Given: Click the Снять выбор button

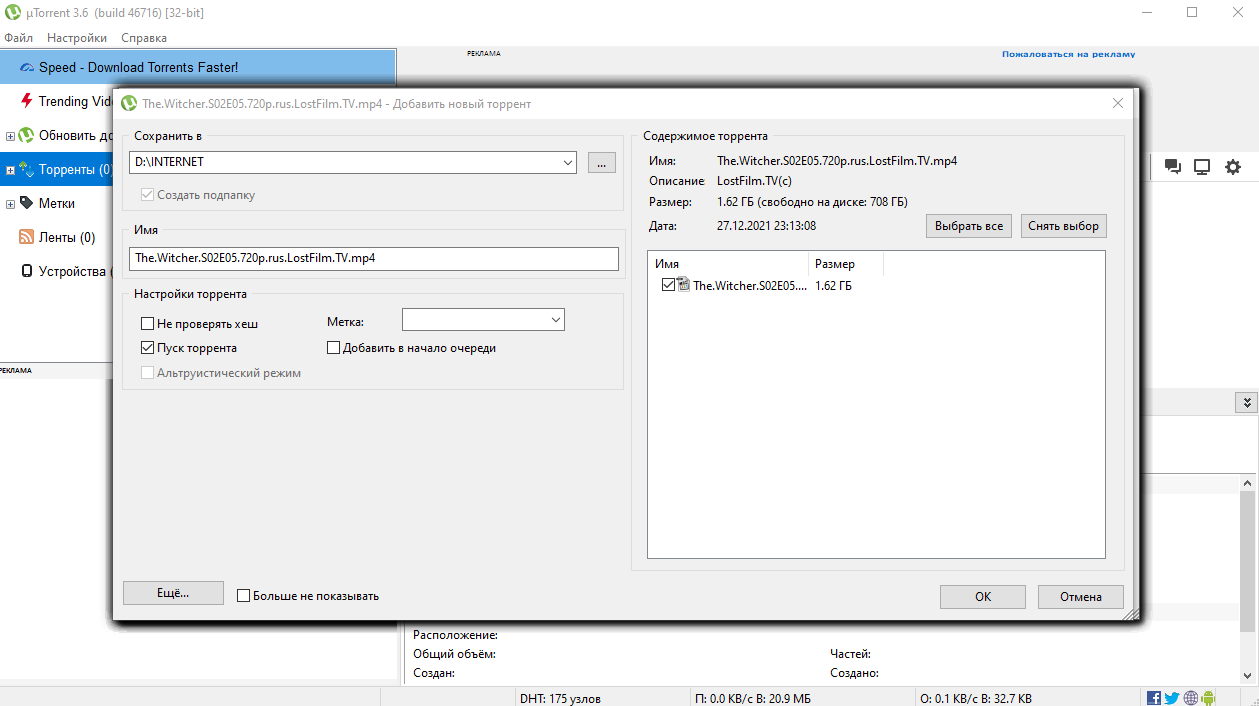Looking at the screenshot, I should (x=1064, y=226).
